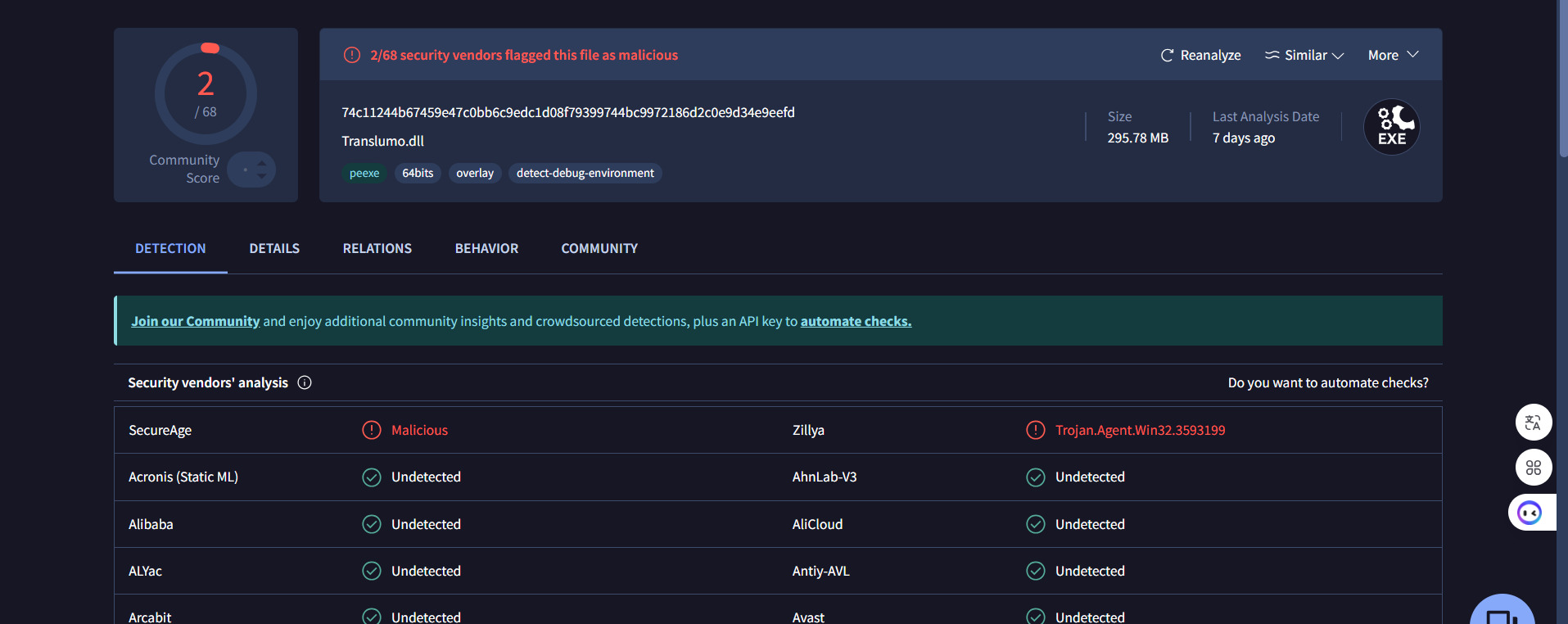Click the red alert icon beside SecureAge Malicious
The height and width of the screenshot is (624, 1568).
pyautogui.click(x=372, y=430)
